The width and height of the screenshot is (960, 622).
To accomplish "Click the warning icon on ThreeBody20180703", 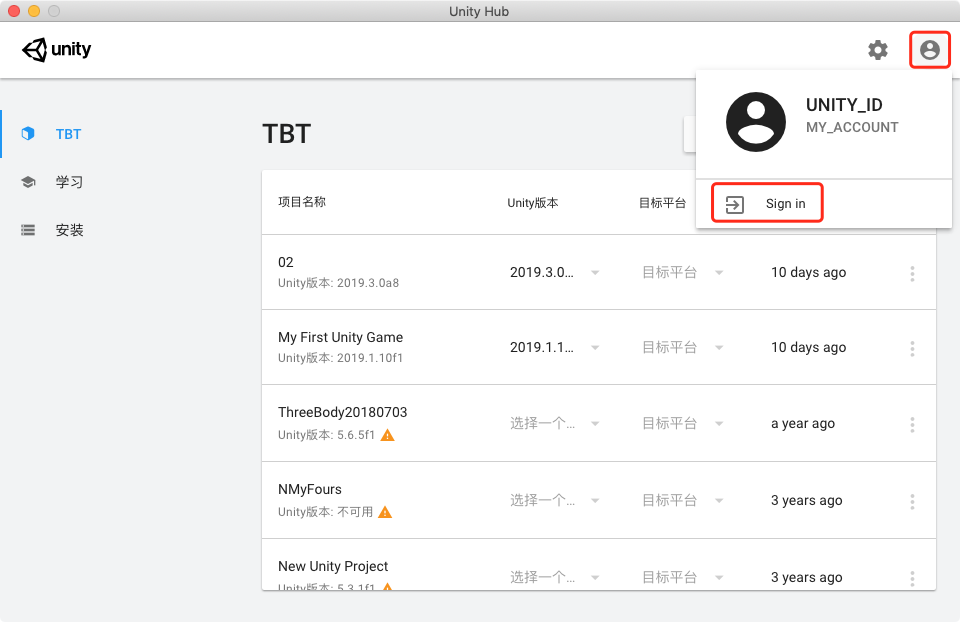I will [x=388, y=435].
